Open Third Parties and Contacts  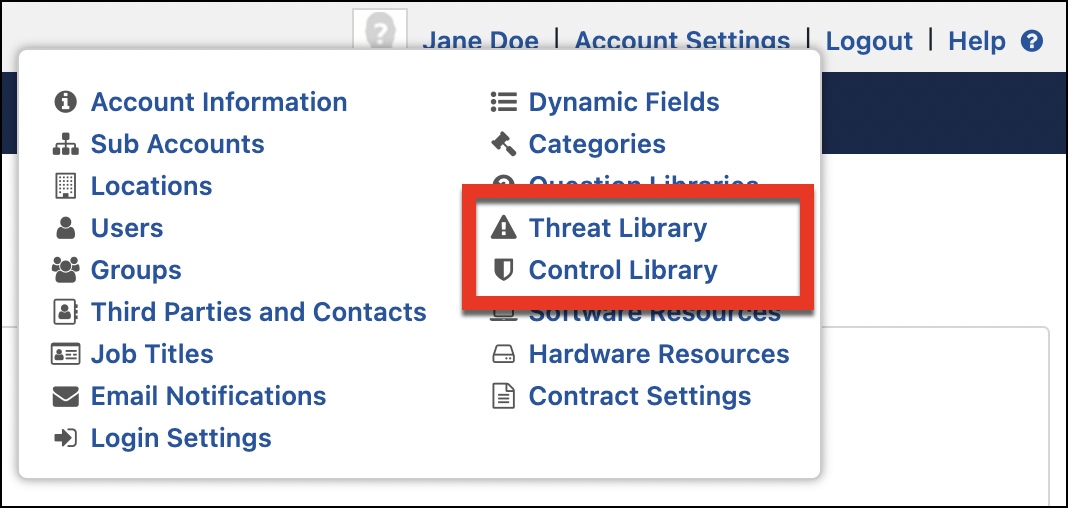point(258,312)
